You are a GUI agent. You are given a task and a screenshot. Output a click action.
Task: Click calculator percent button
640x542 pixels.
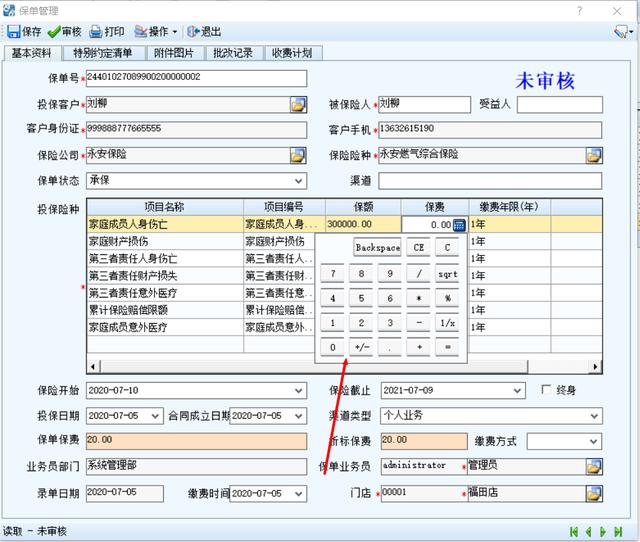[x=447, y=298]
